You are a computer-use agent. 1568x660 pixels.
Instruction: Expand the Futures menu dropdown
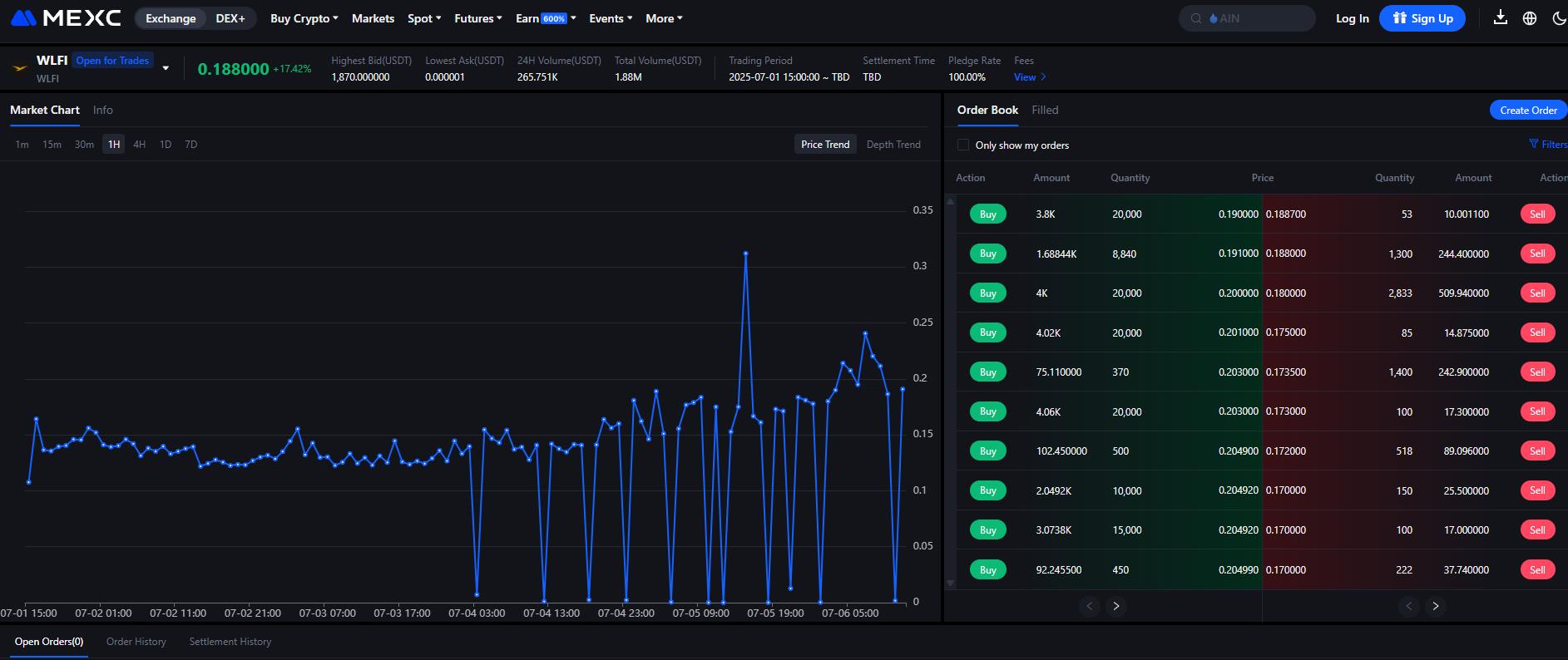tap(478, 18)
